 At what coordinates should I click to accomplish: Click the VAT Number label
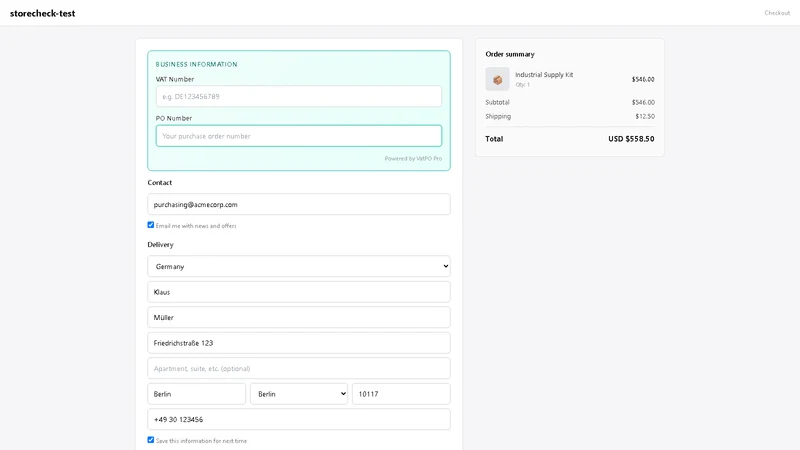[x=174, y=79]
